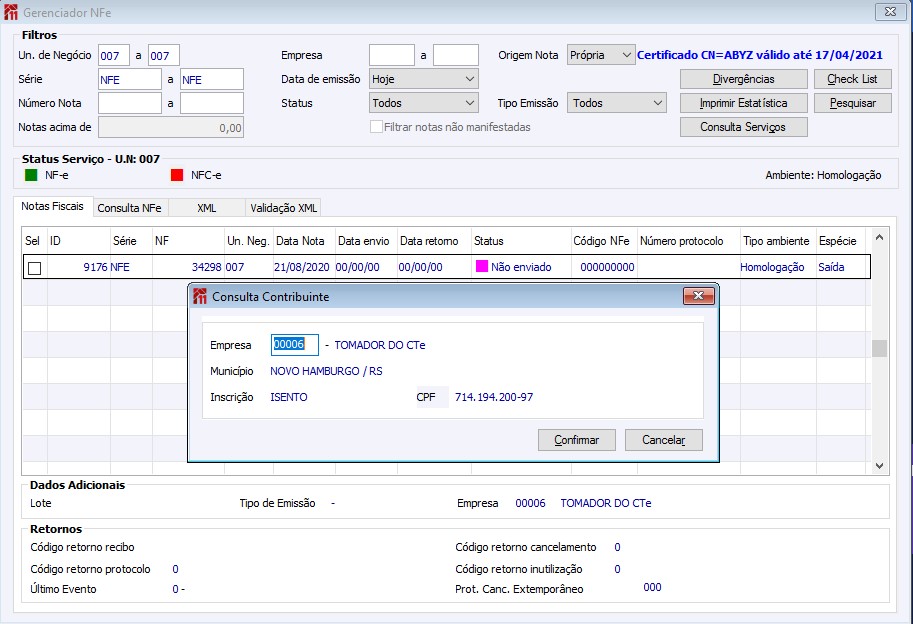This screenshot has height=624, width=913.
Task: Click the Data retorno column header
Action: click(x=434, y=241)
